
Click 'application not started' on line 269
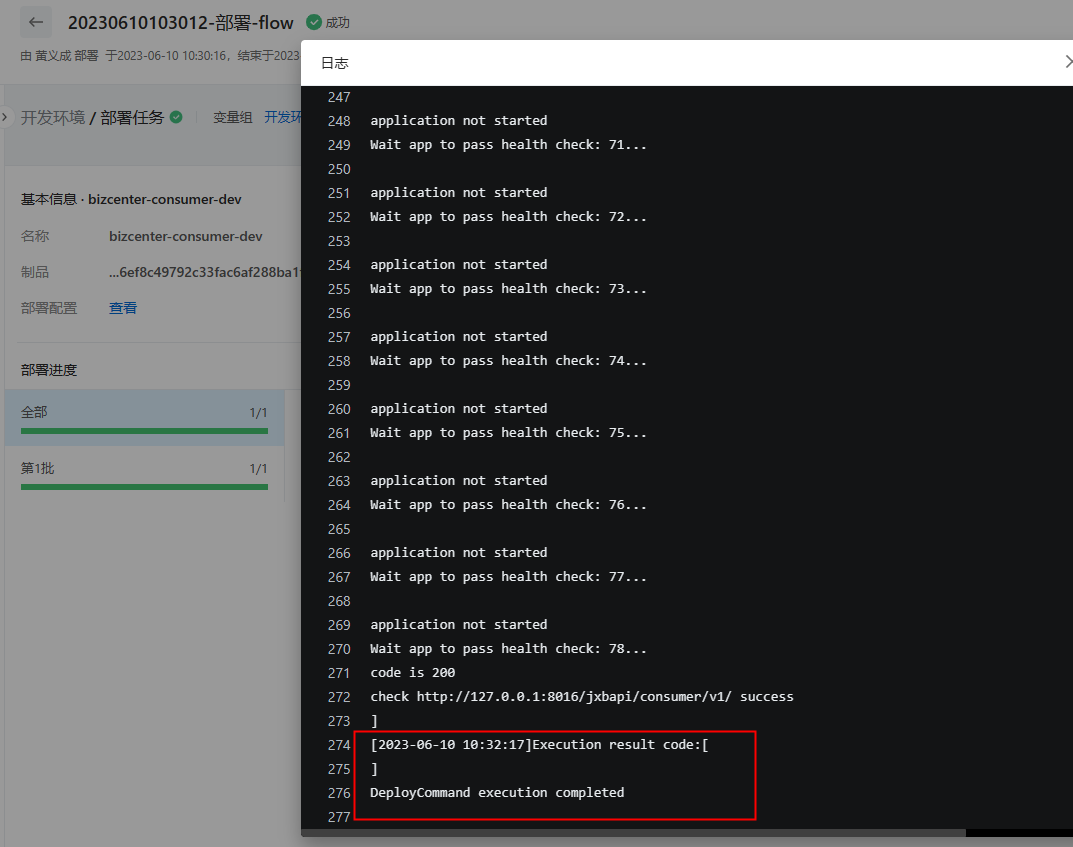pos(458,625)
